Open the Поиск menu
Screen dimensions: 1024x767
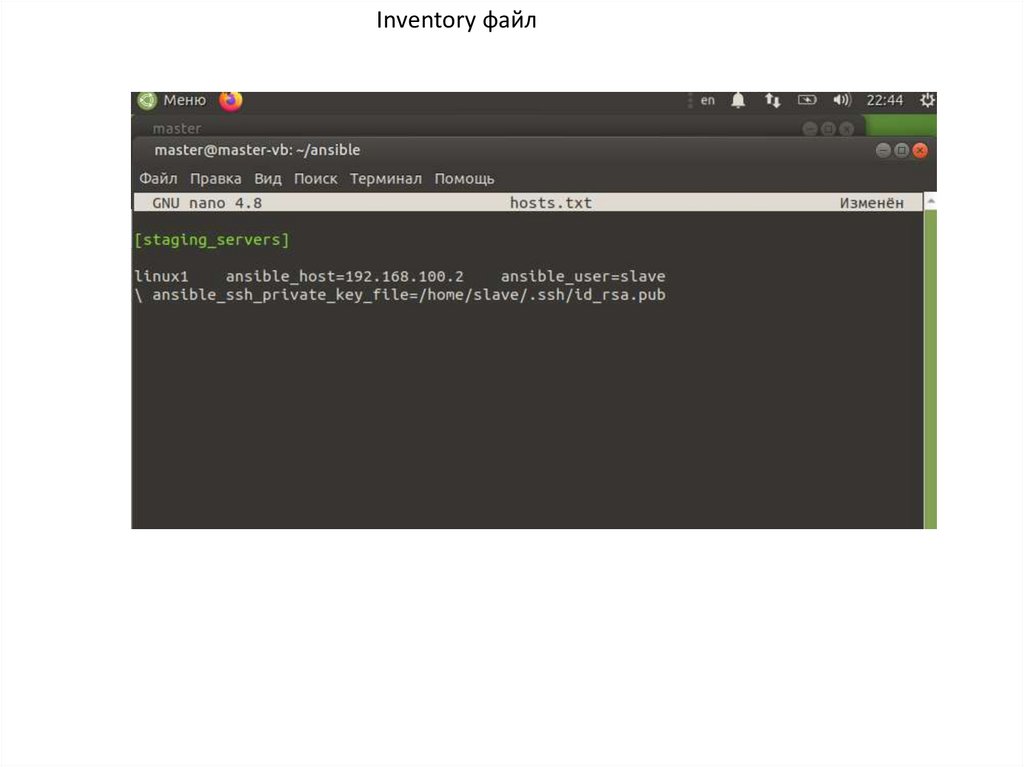point(315,178)
